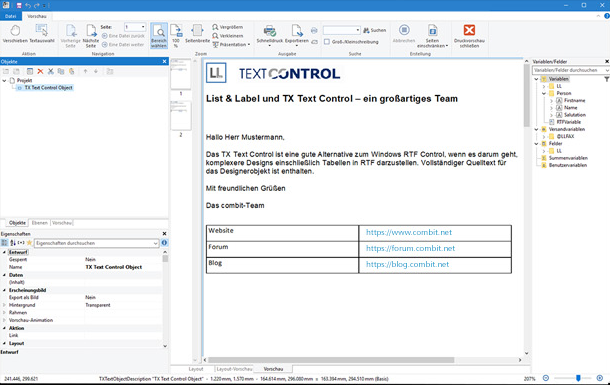Viewport: 610px width, 385px height.
Task: Expand the Rahmen property
Action: click(x=4, y=313)
